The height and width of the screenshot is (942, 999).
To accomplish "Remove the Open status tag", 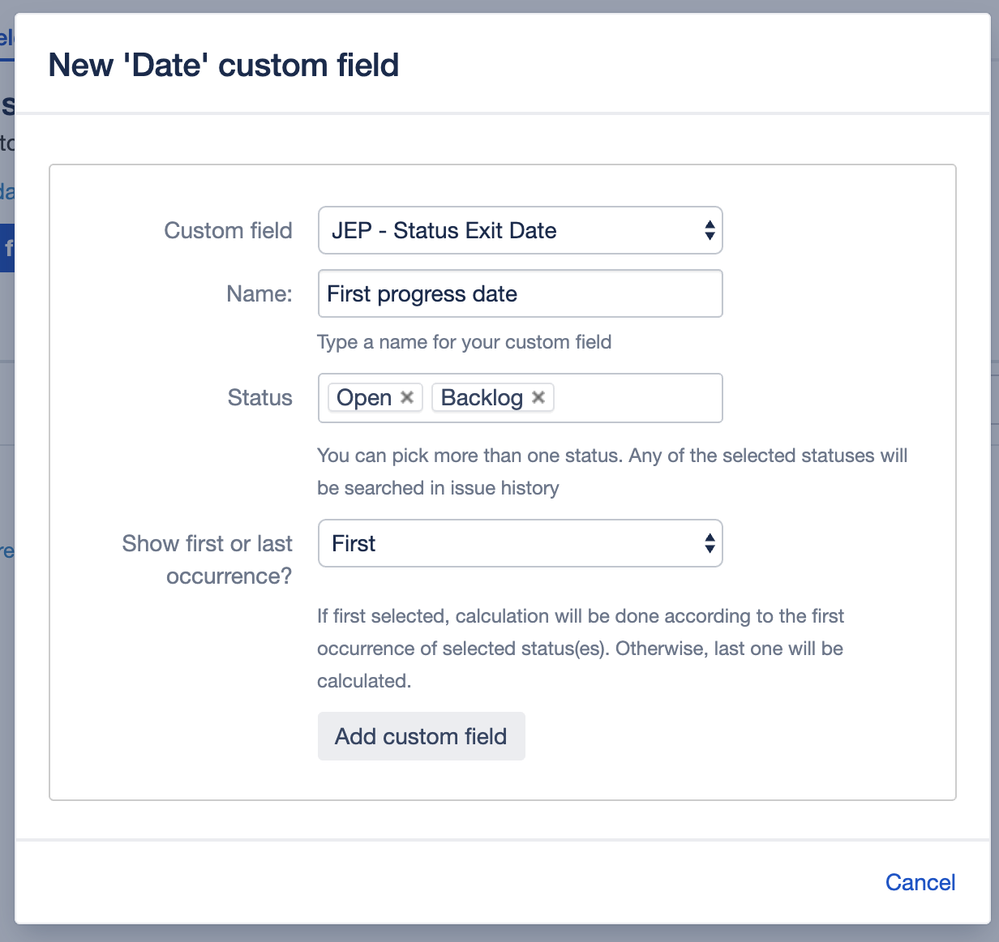I will (x=407, y=398).
